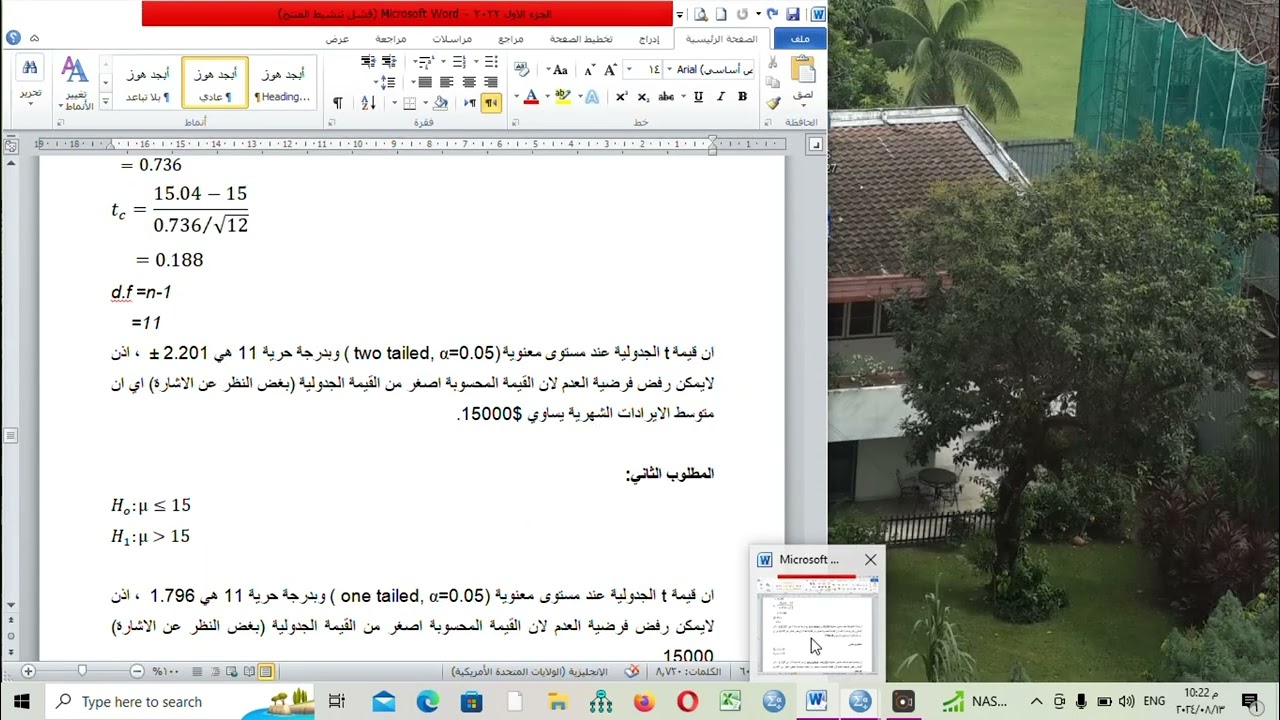
Task: Click the shading paint bucket icon
Action: tap(440, 102)
